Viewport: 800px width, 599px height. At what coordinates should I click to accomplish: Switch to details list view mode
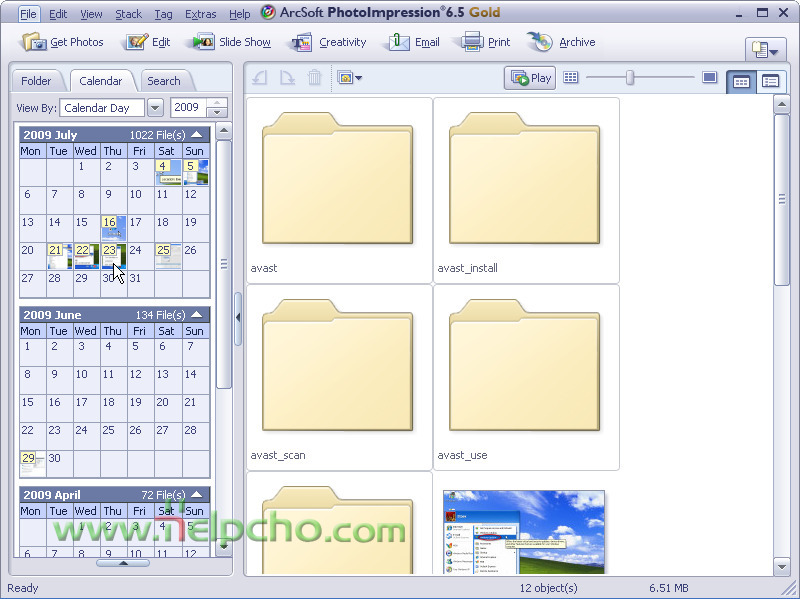(x=770, y=81)
